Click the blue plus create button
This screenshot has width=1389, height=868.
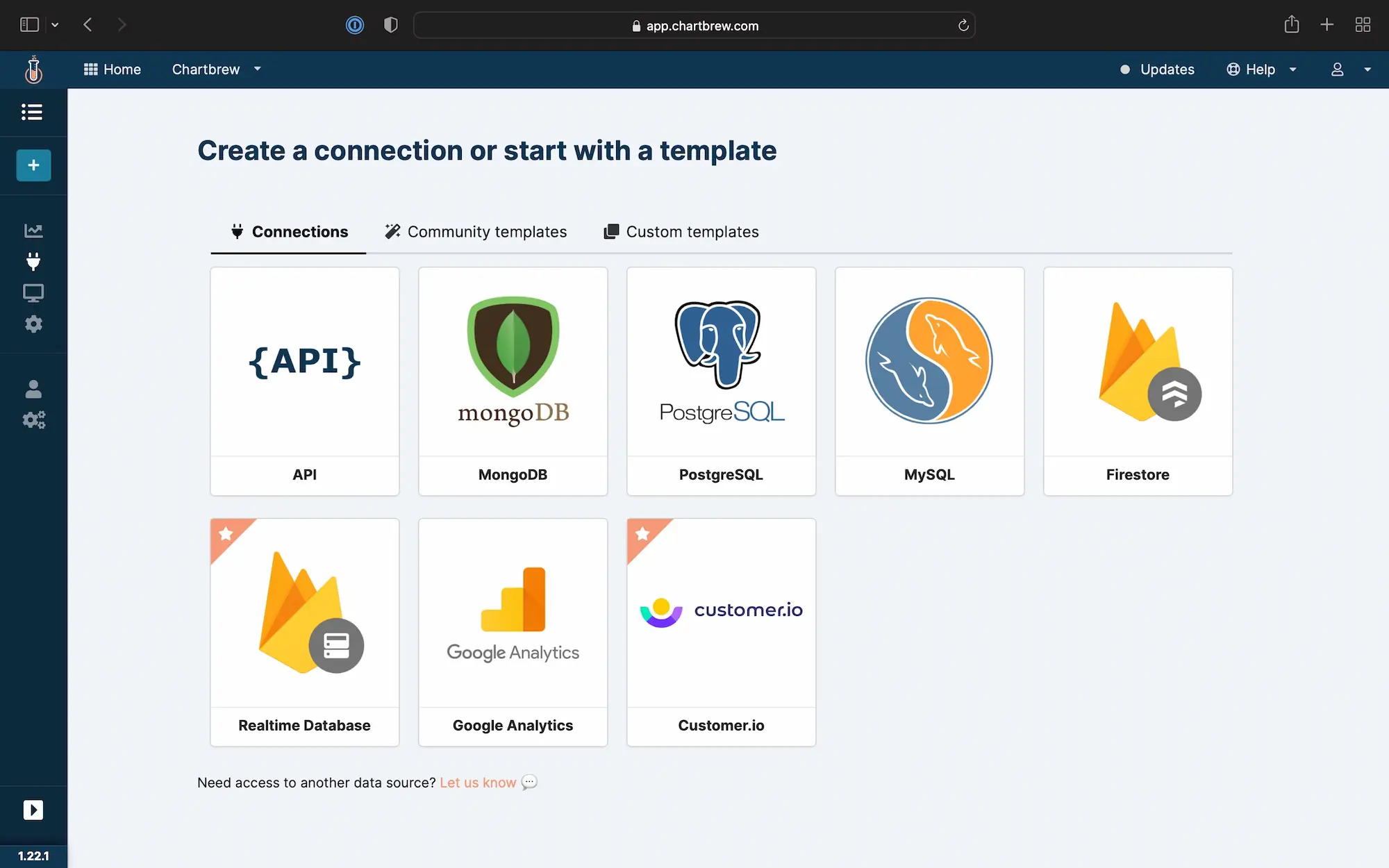coord(33,165)
